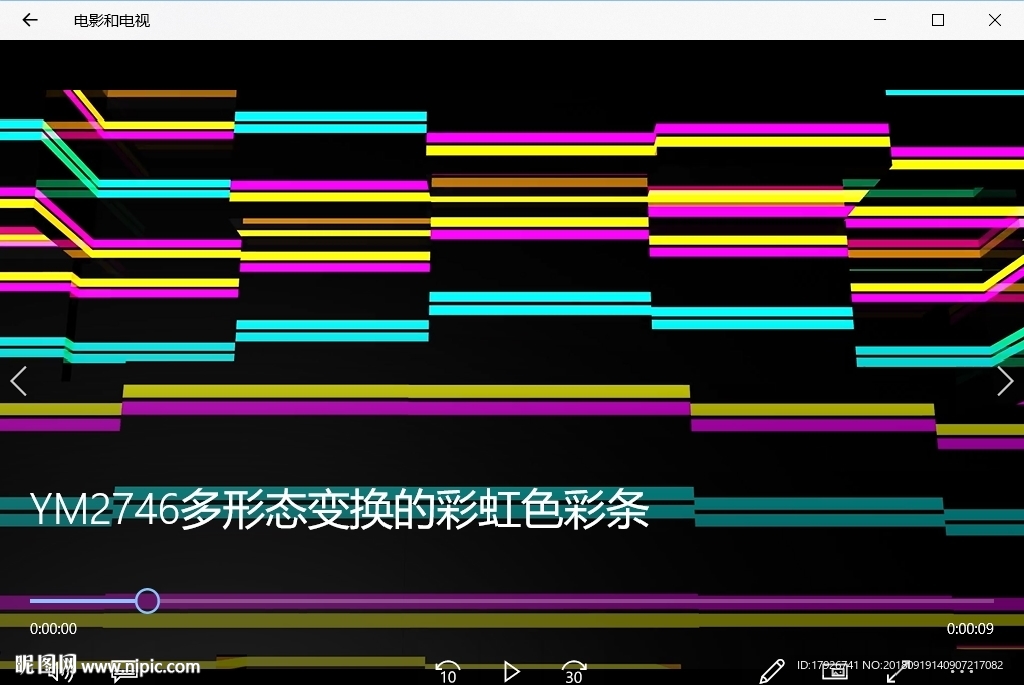1024x685 pixels.
Task: Go back using the arrow beside 电影和电视
Action: point(30,20)
